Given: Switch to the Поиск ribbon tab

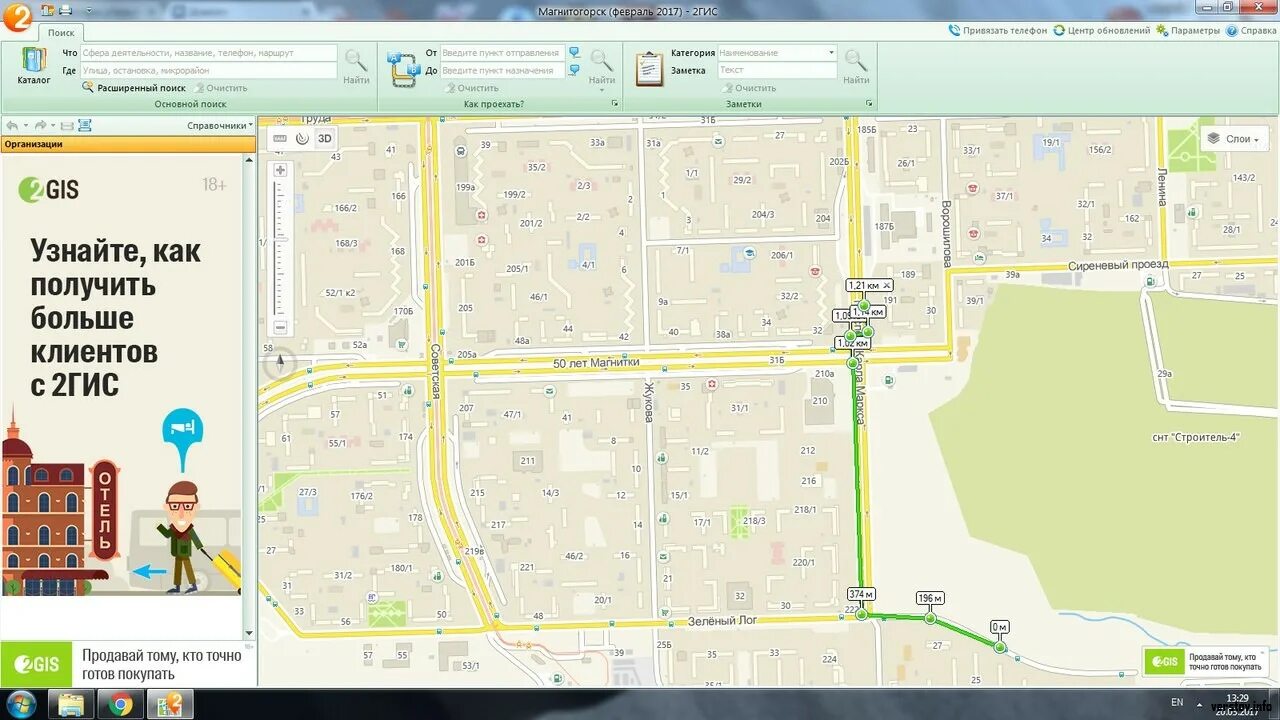Looking at the screenshot, I should click(x=61, y=32).
